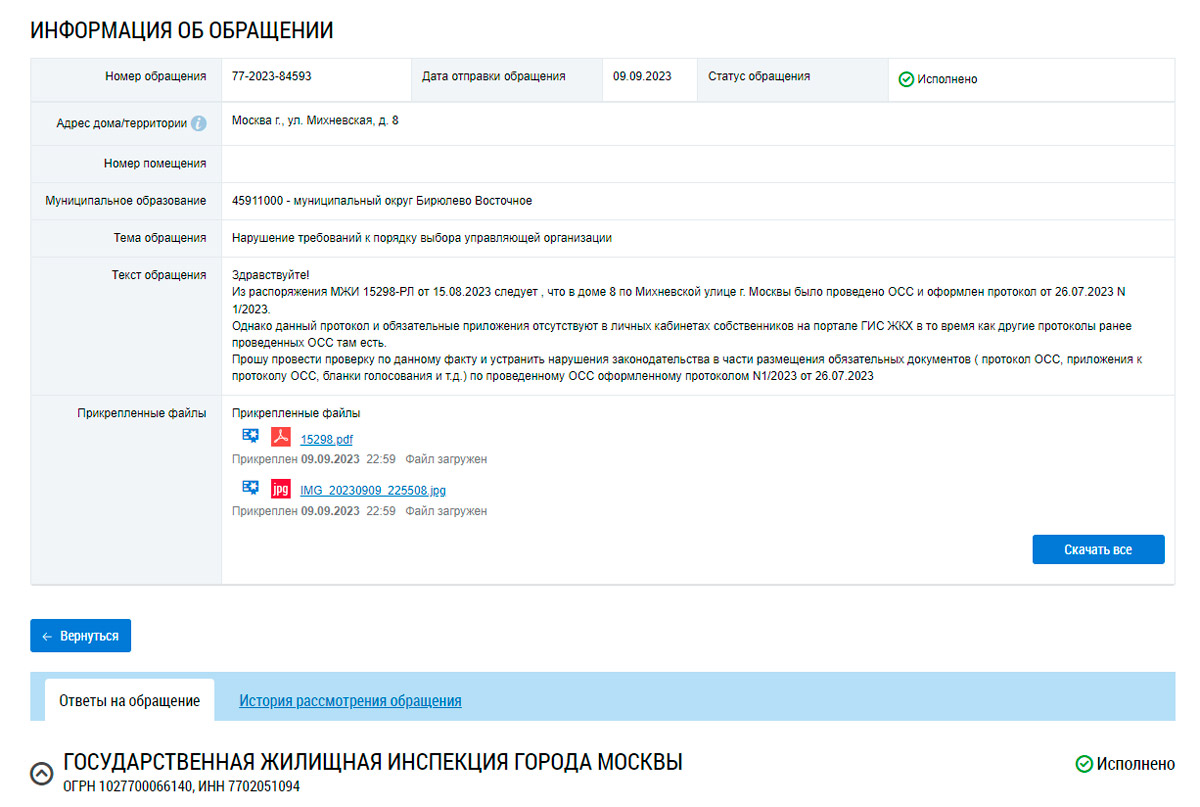
Task: Click the download icon next to 15298.pdf
Action: click(x=251, y=437)
